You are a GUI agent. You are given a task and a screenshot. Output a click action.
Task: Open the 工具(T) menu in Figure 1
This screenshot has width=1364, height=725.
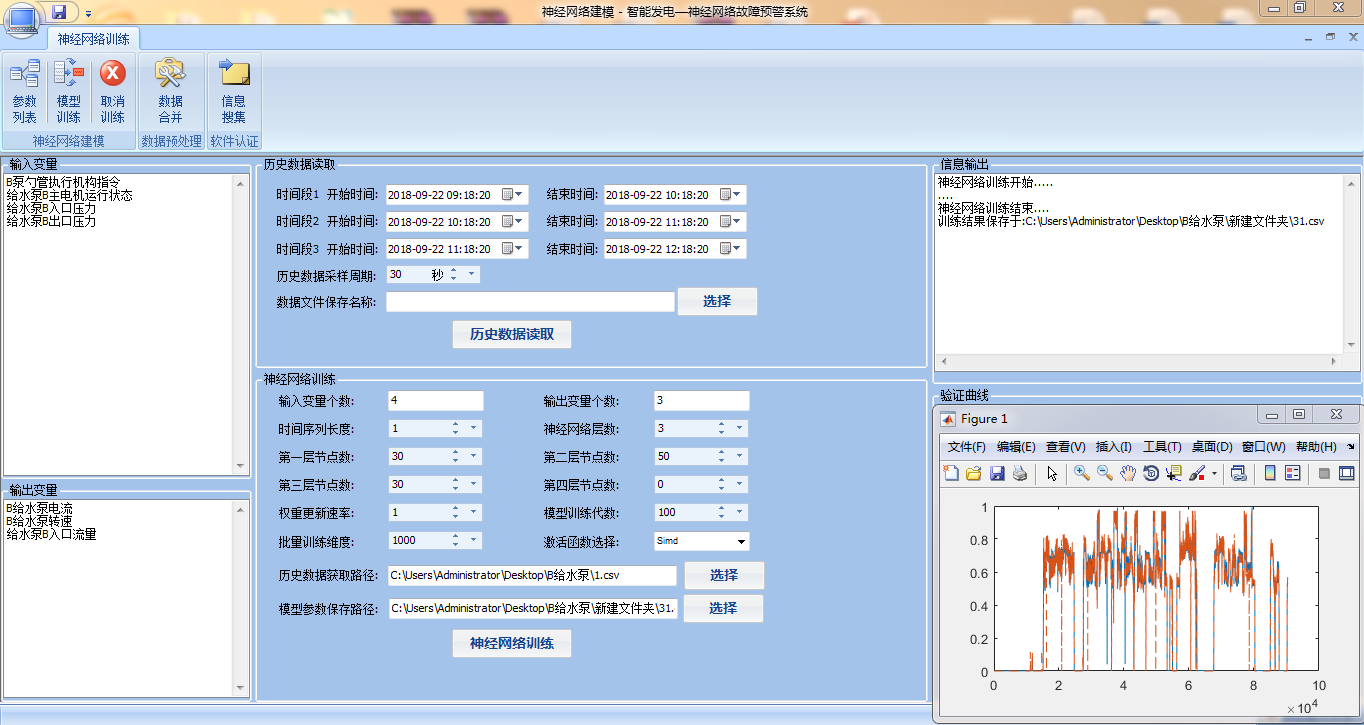(x=1162, y=446)
